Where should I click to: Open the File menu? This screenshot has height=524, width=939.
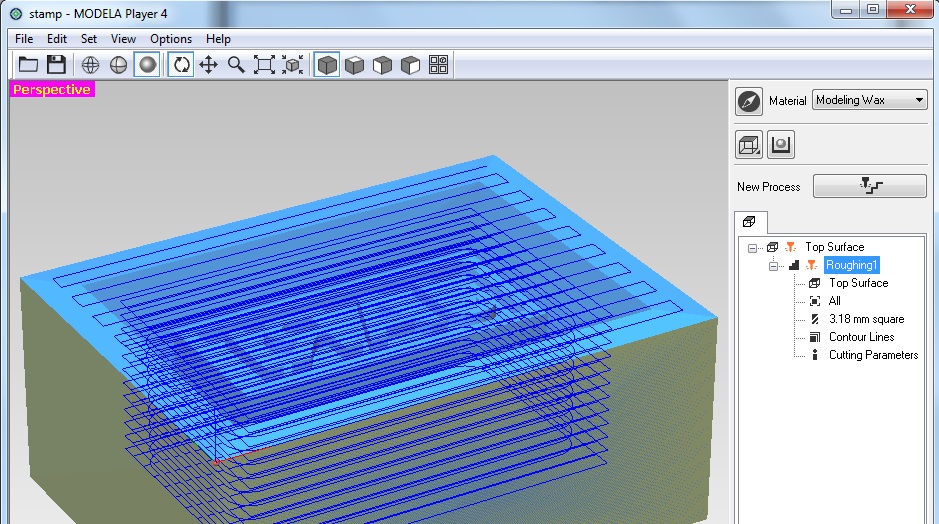pos(24,38)
